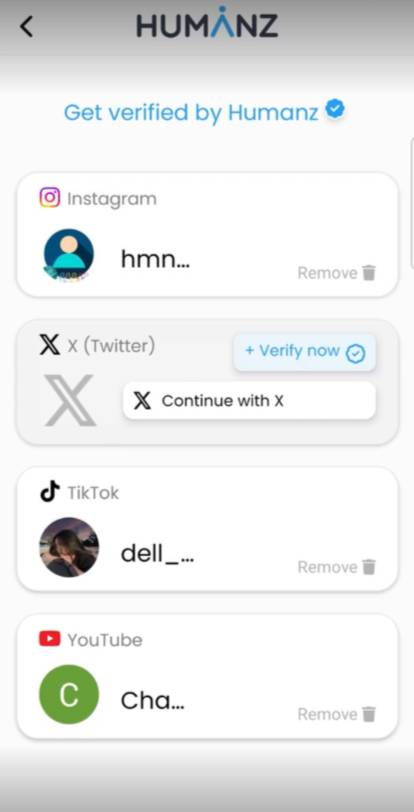Click trash icon on the YouTube card
Viewport: 414px width, 812px height.
[x=369, y=714]
